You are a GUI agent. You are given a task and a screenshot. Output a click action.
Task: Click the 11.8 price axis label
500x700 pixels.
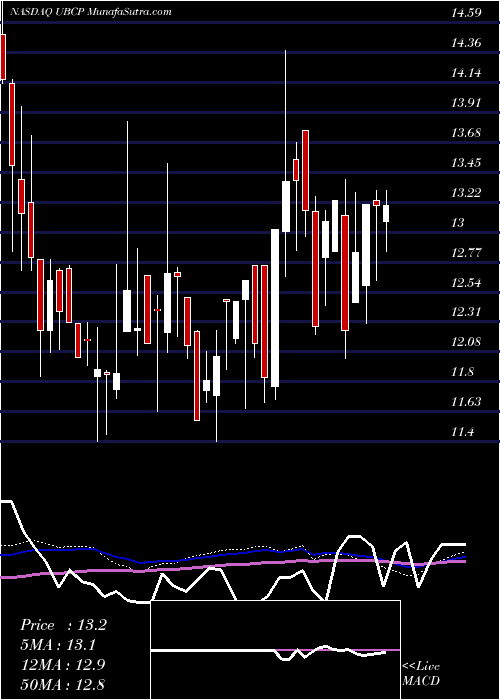(463, 372)
